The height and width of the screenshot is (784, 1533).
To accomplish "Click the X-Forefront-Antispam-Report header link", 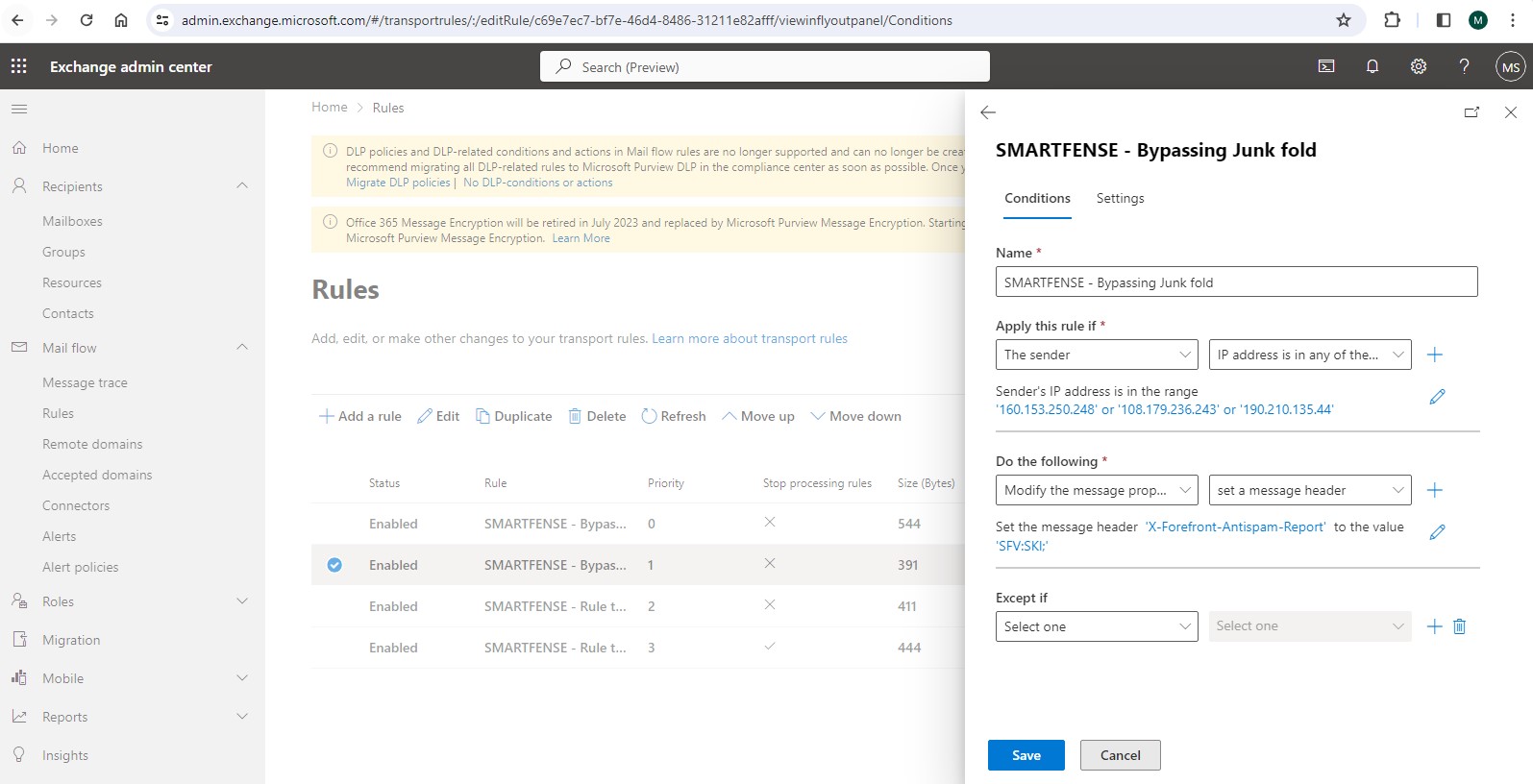I will pyautogui.click(x=1236, y=527).
